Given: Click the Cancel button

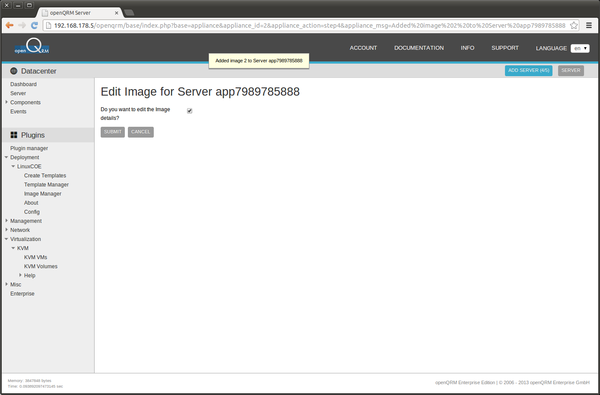Looking at the screenshot, I should coord(140,132).
